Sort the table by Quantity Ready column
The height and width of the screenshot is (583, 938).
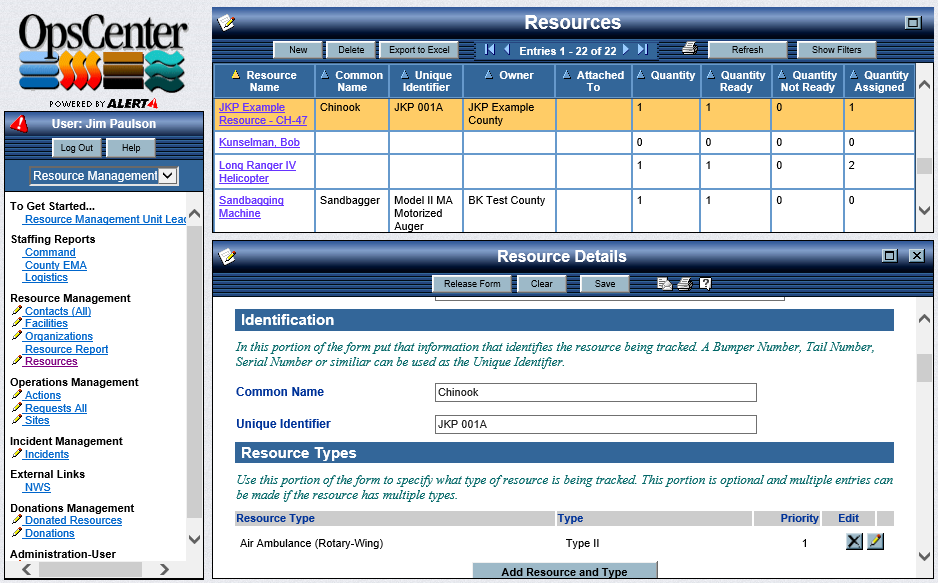736,81
